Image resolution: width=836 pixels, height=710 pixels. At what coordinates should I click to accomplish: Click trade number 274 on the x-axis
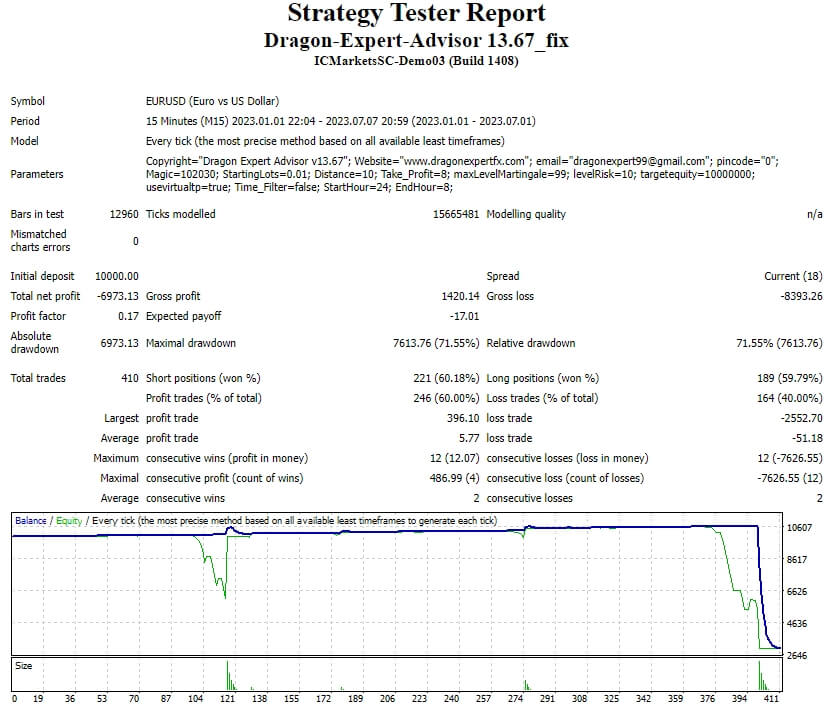click(x=516, y=699)
